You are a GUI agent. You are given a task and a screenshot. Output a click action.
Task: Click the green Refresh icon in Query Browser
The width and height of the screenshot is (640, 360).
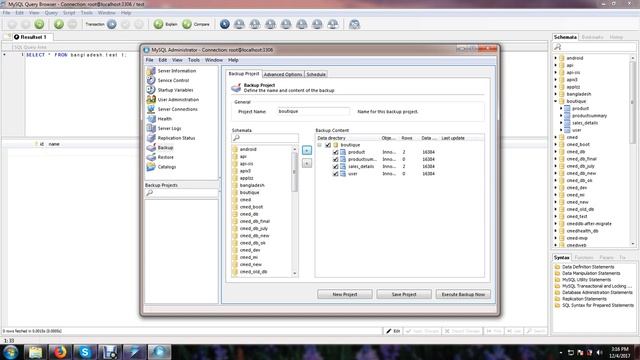point(39,24)
